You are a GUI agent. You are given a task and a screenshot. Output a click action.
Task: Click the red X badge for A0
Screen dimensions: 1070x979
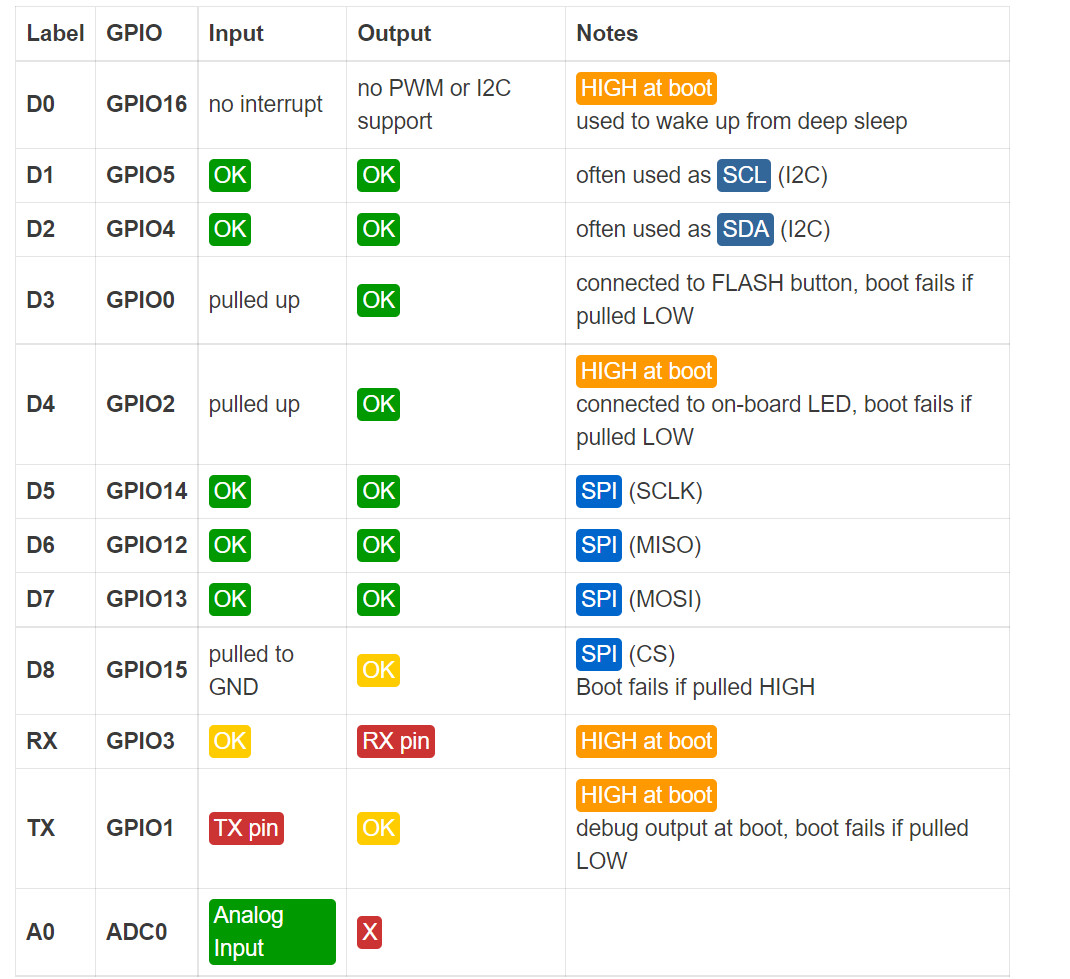point(369,933)
